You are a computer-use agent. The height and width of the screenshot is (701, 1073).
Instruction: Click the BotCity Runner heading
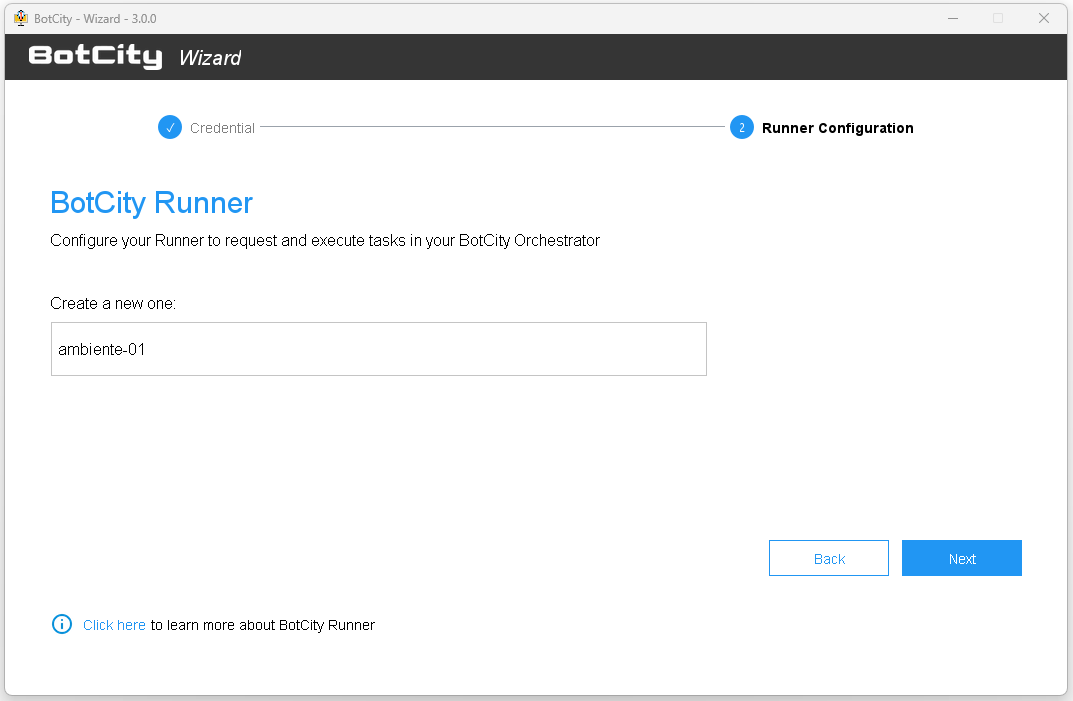151,203
